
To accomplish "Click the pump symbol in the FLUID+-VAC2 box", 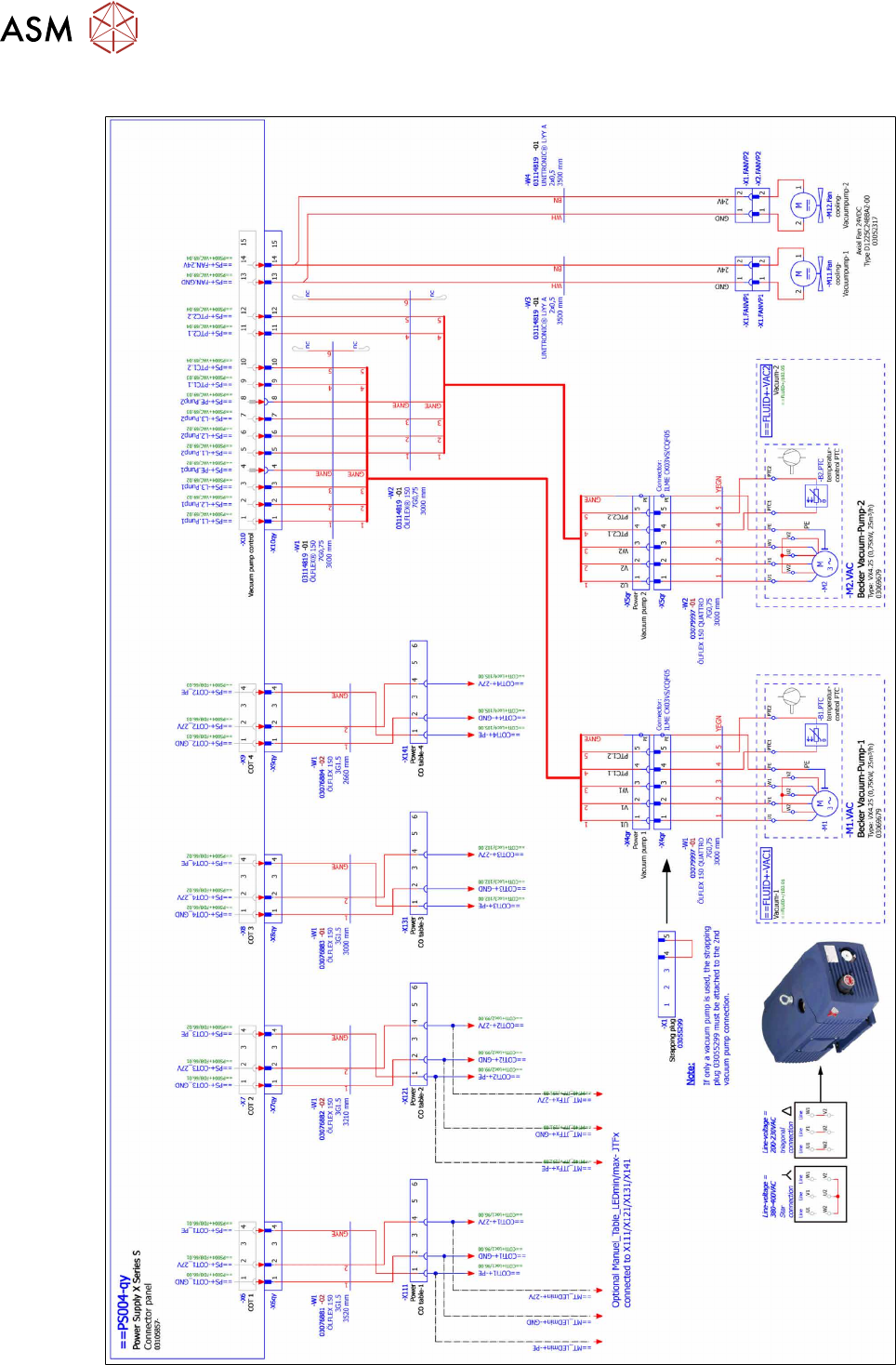I will tap(791, 458).
